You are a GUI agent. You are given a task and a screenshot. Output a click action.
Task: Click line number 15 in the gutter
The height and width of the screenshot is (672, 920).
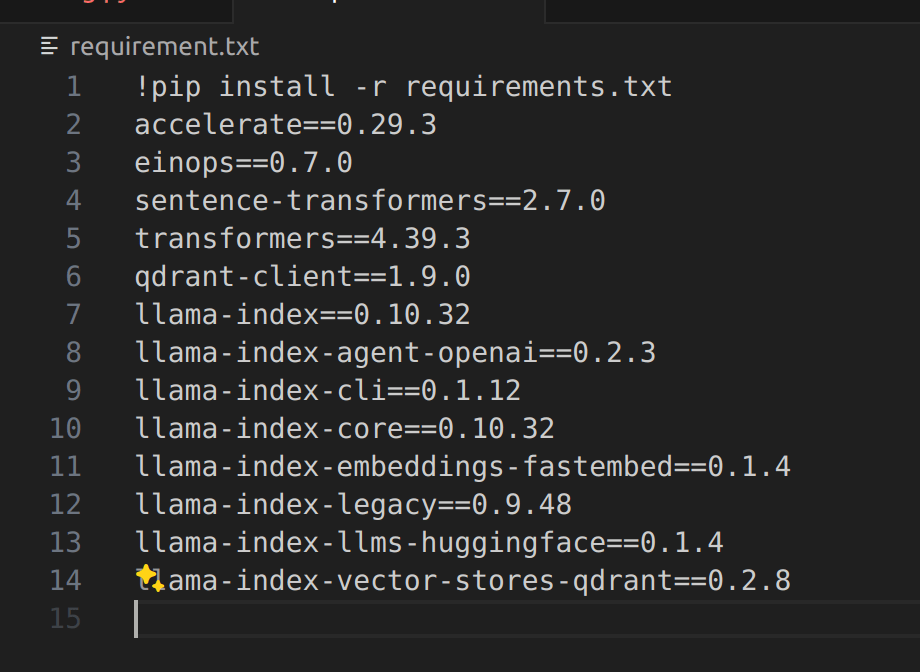tap(66, 619)
